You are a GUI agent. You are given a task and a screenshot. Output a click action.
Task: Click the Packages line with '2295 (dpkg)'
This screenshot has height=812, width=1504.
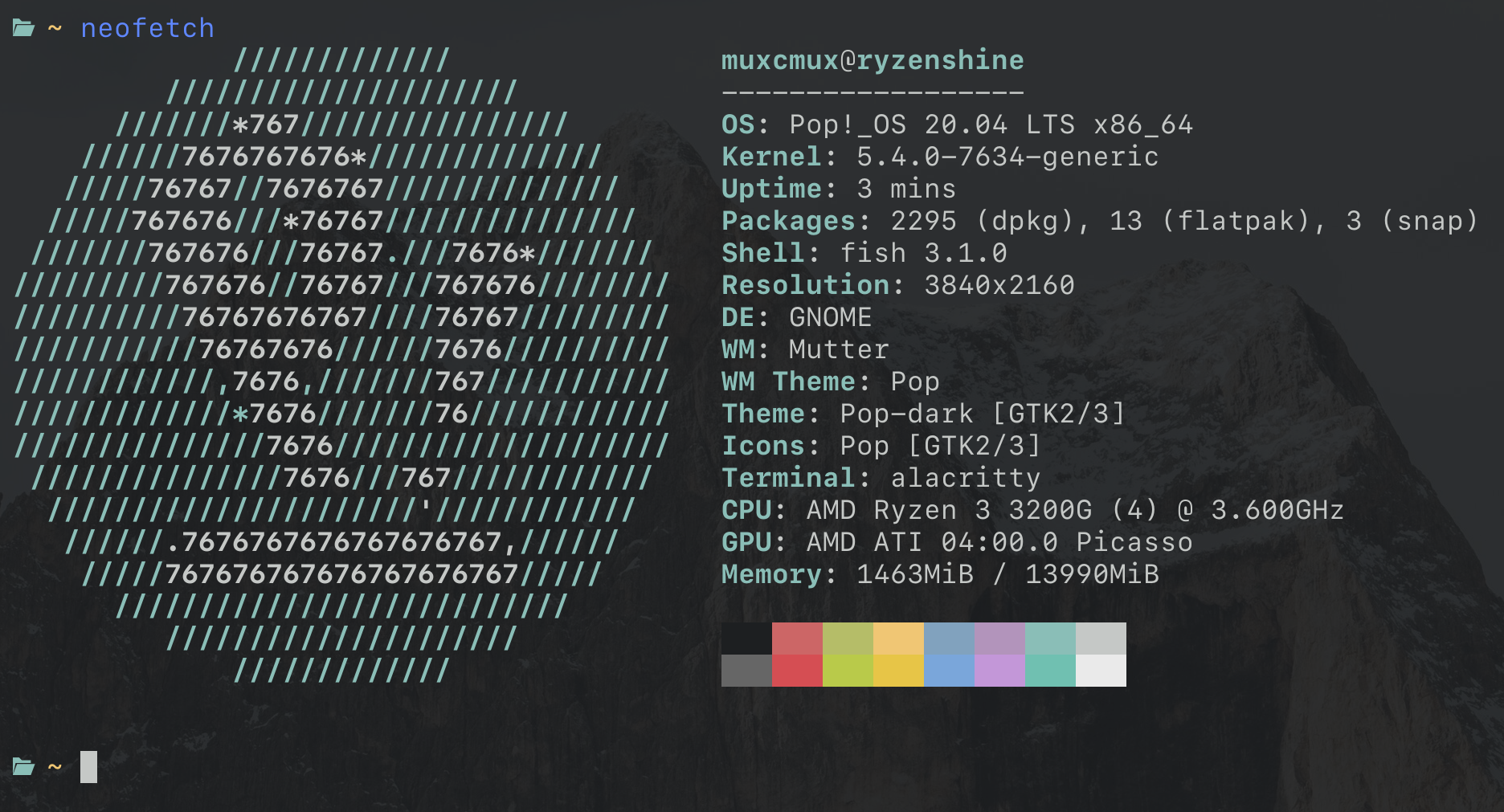pyautogui.click(x=1100, y=221)
